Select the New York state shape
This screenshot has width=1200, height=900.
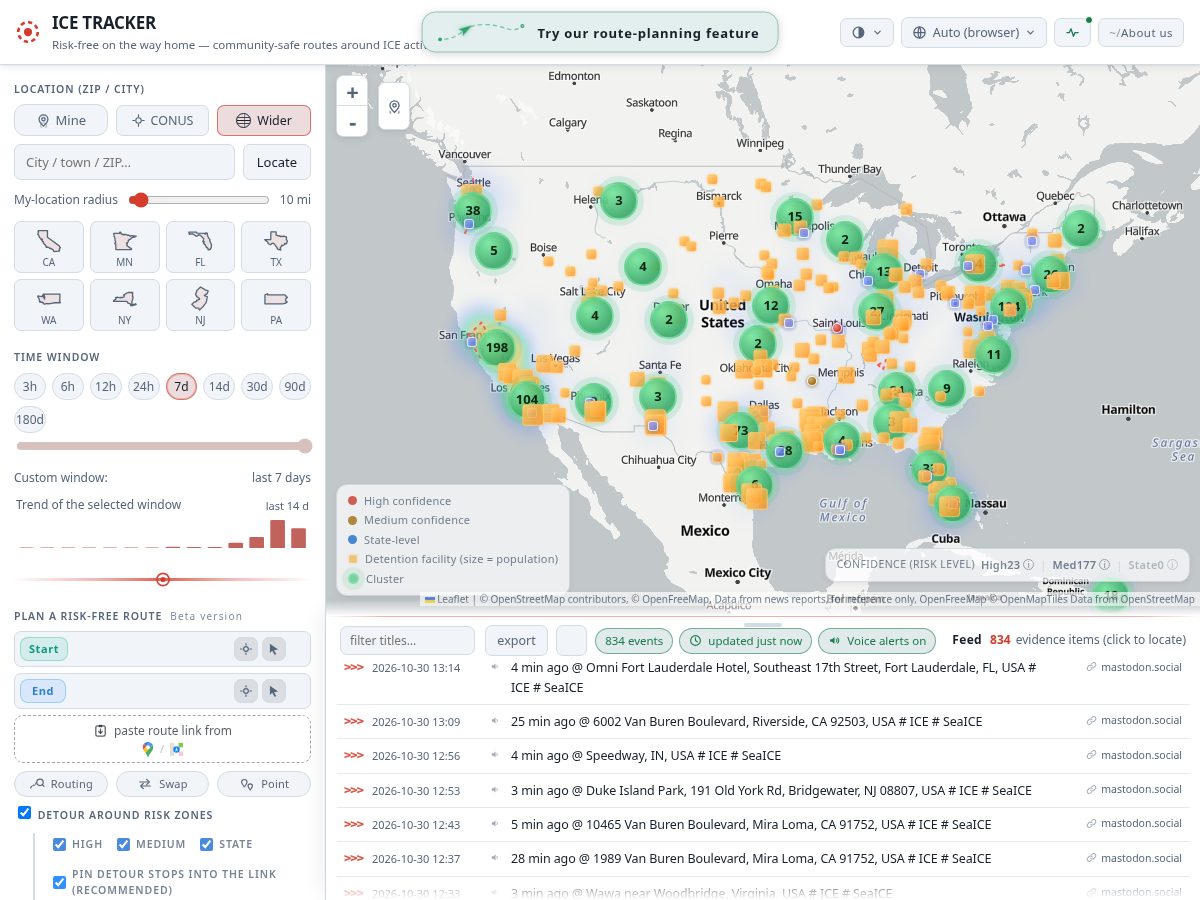pyautogui.click(x=124, y=305)
